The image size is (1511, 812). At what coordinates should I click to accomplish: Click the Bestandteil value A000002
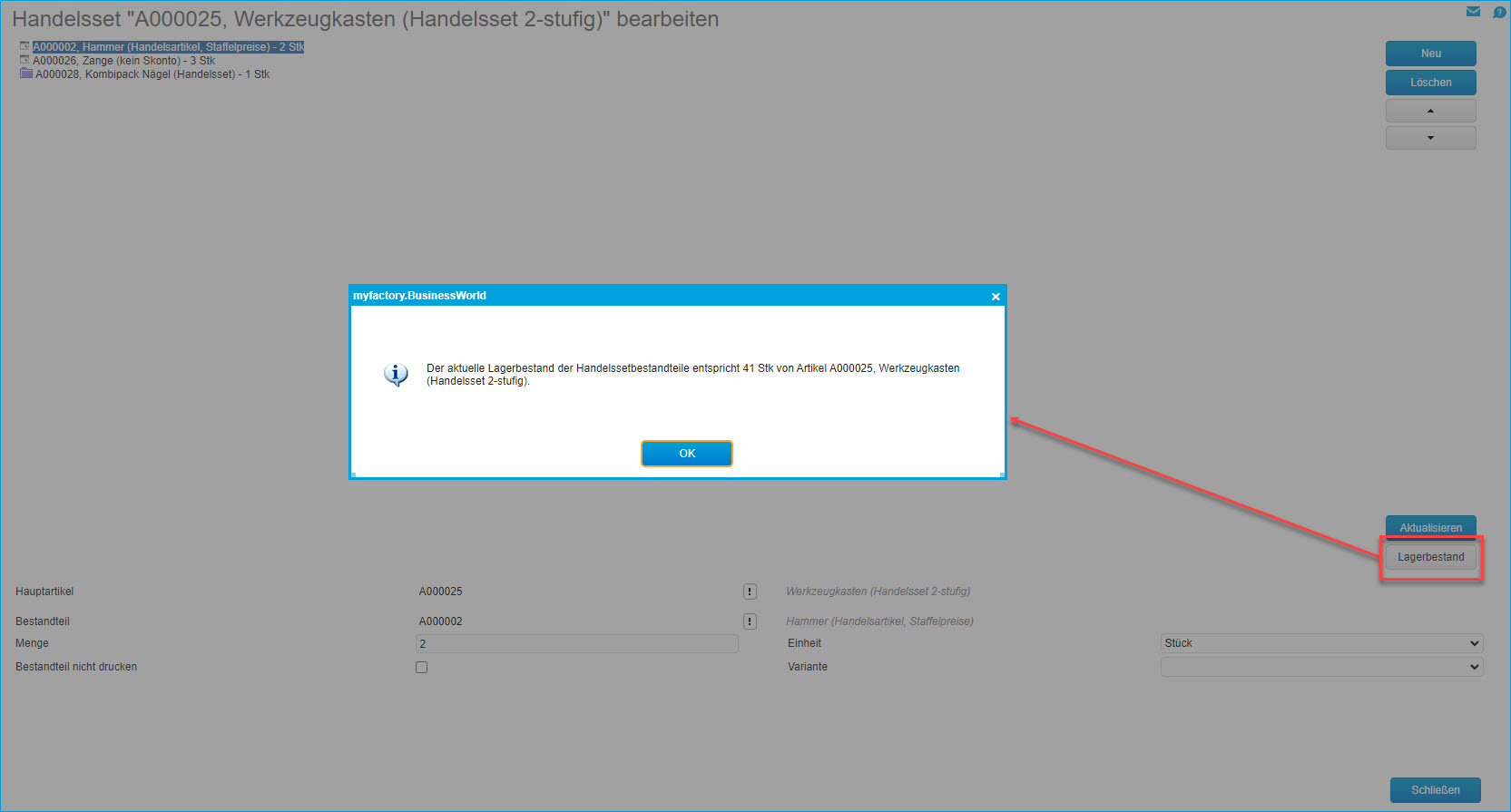coord(441,621)
